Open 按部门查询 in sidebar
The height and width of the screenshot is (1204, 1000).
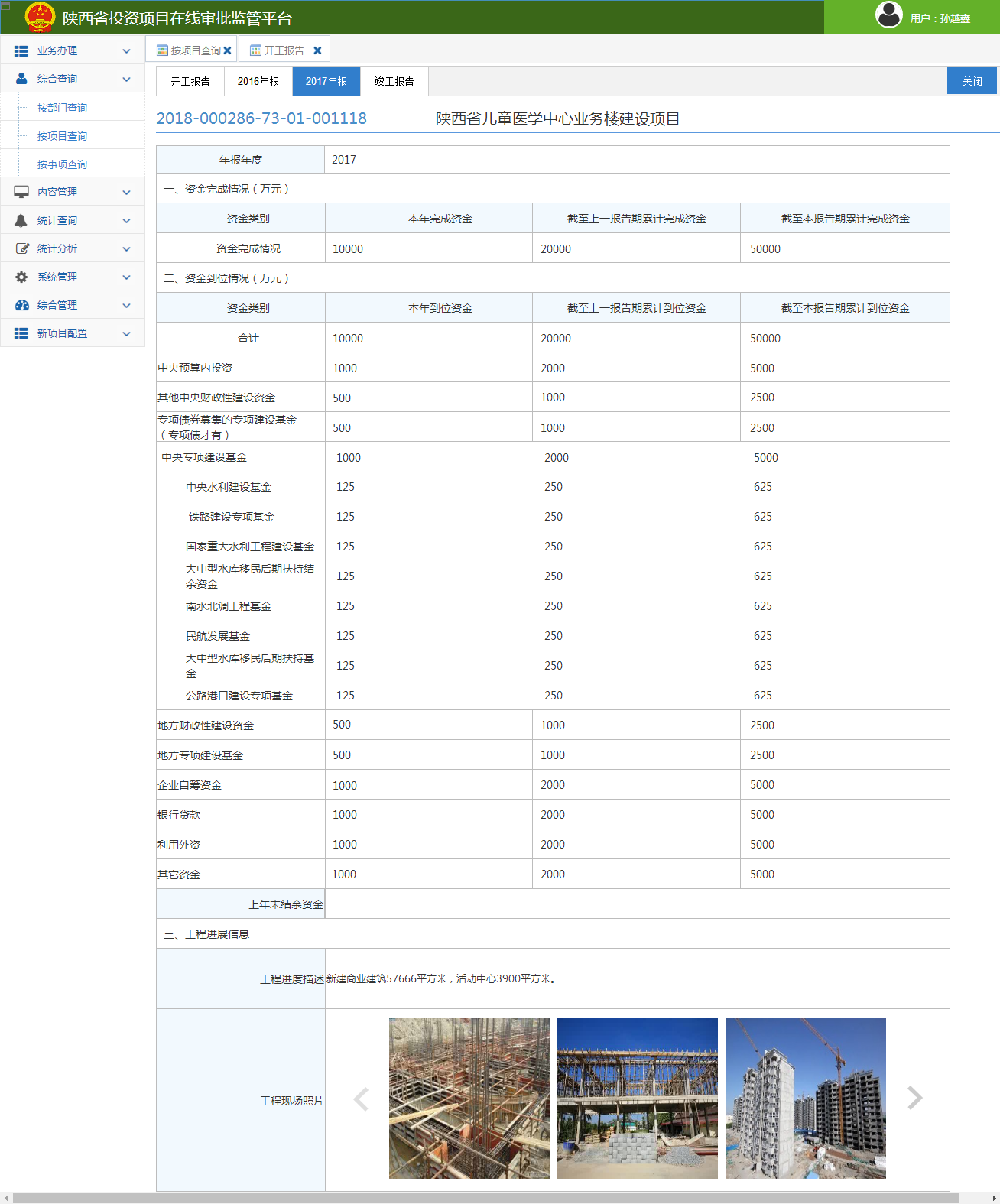tap(62, 108)
